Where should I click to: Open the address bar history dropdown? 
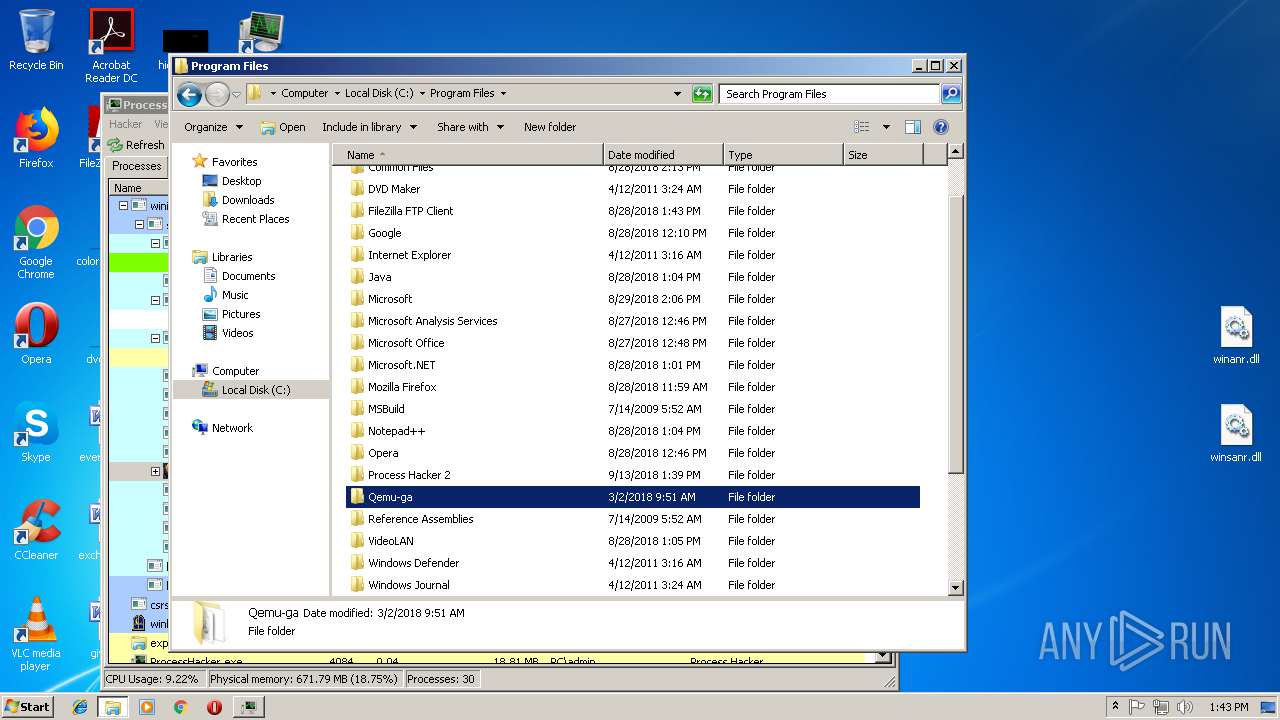[x=678, y=94]
